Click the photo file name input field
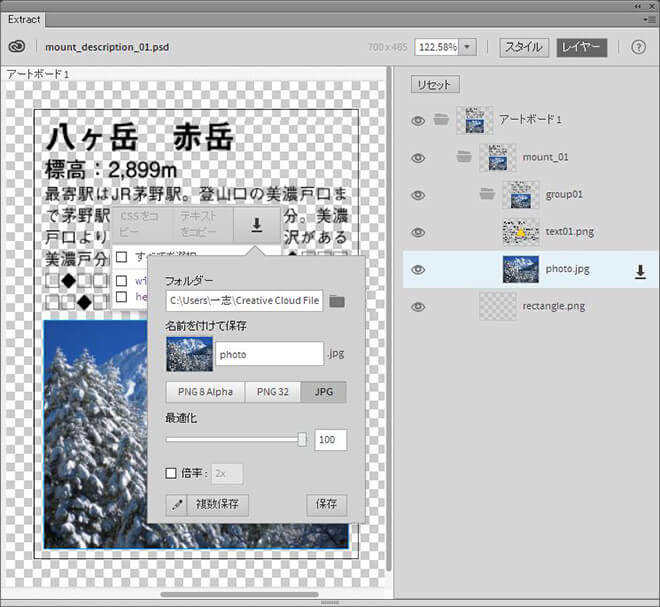Viewport: 660px width, 607px height. [268, 353]
